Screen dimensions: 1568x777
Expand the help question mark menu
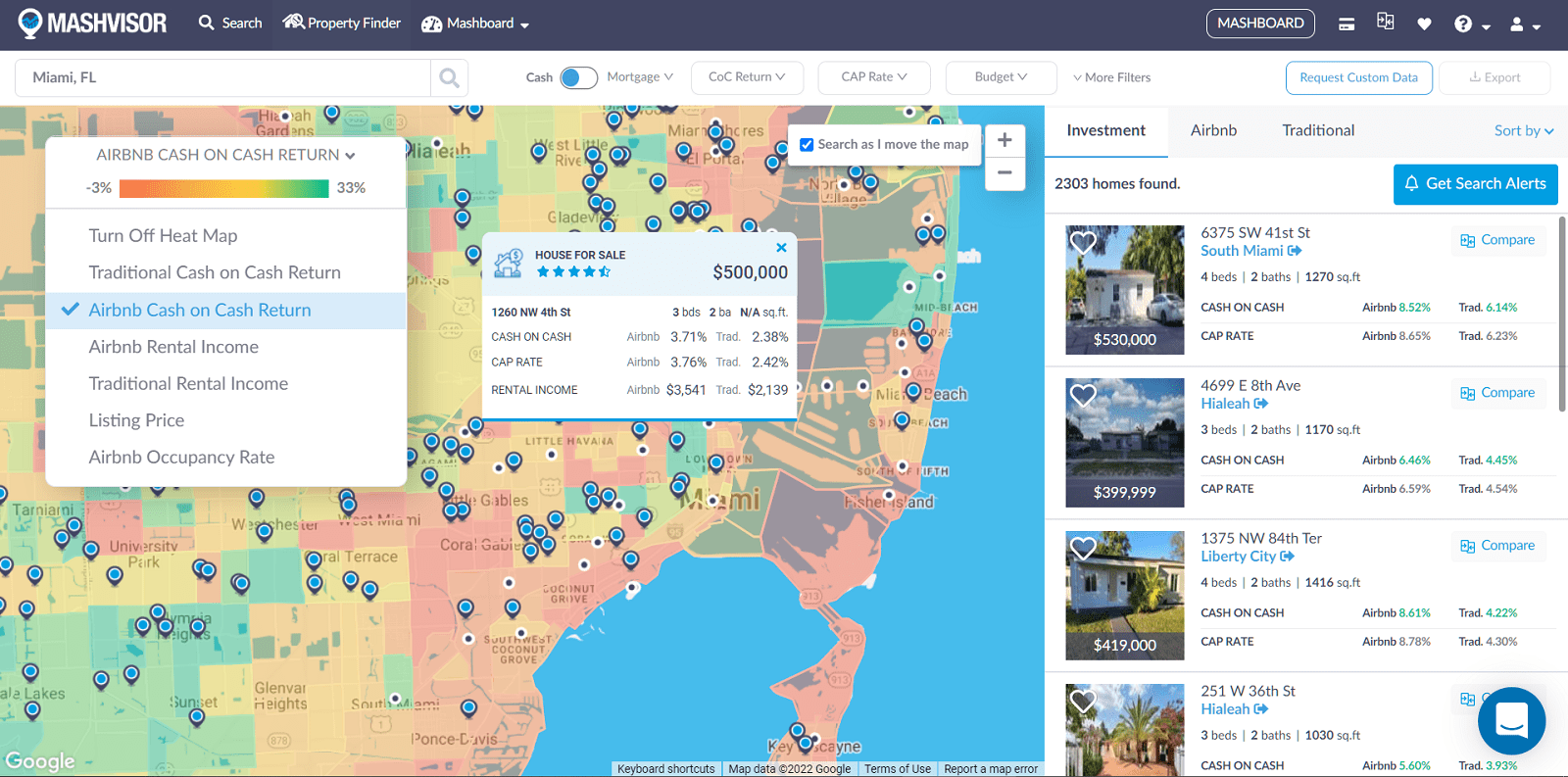[1472, 24]
